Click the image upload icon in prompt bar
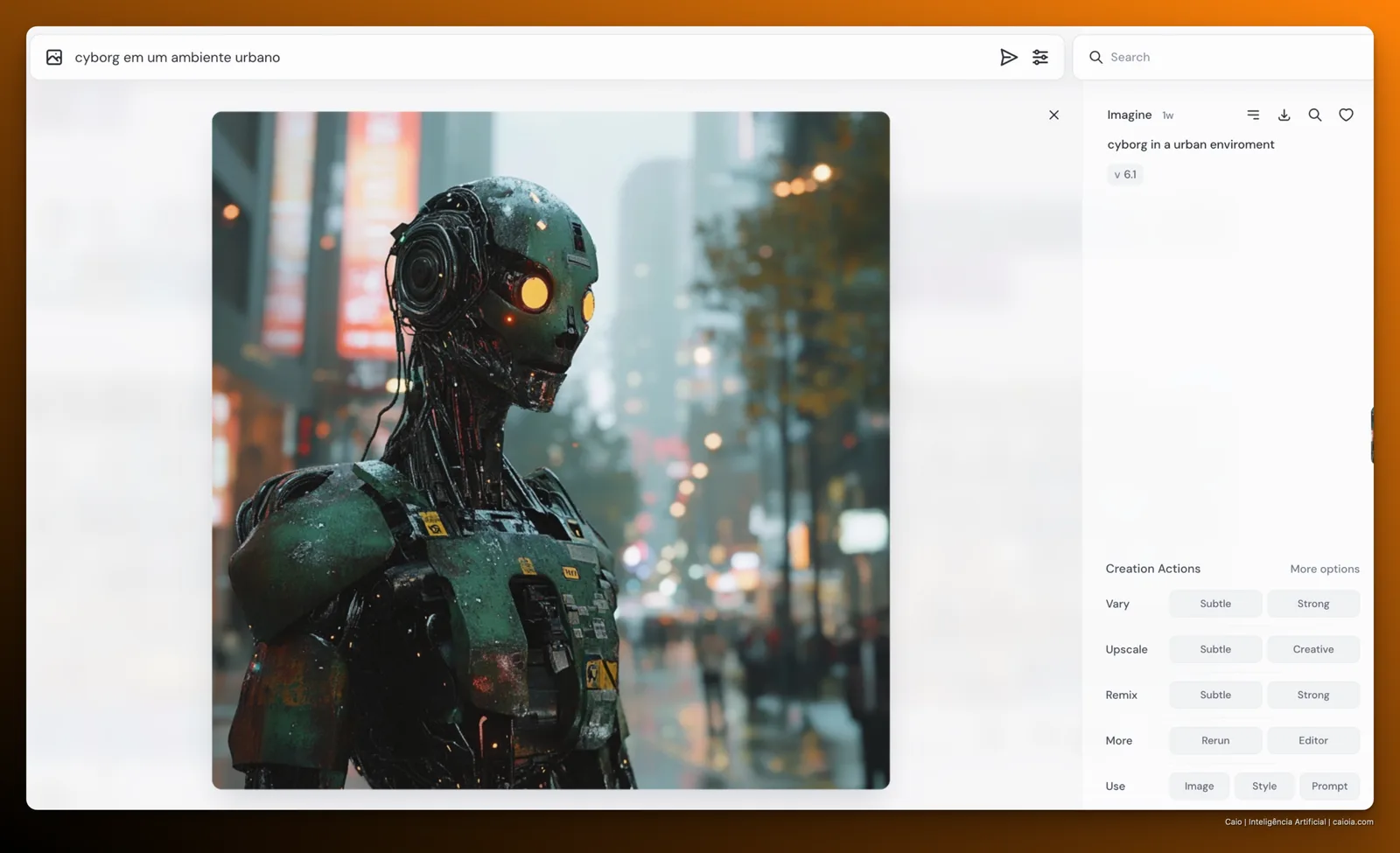The height and width of the screenshot is (853, 1400). click(x=54, y=57)
